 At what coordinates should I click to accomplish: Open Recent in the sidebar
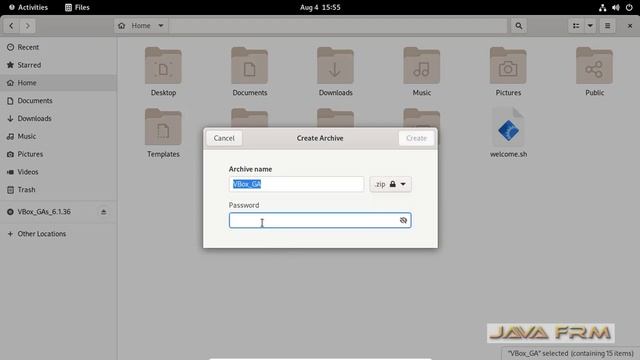pyautogui.click(x=58, y=47)
